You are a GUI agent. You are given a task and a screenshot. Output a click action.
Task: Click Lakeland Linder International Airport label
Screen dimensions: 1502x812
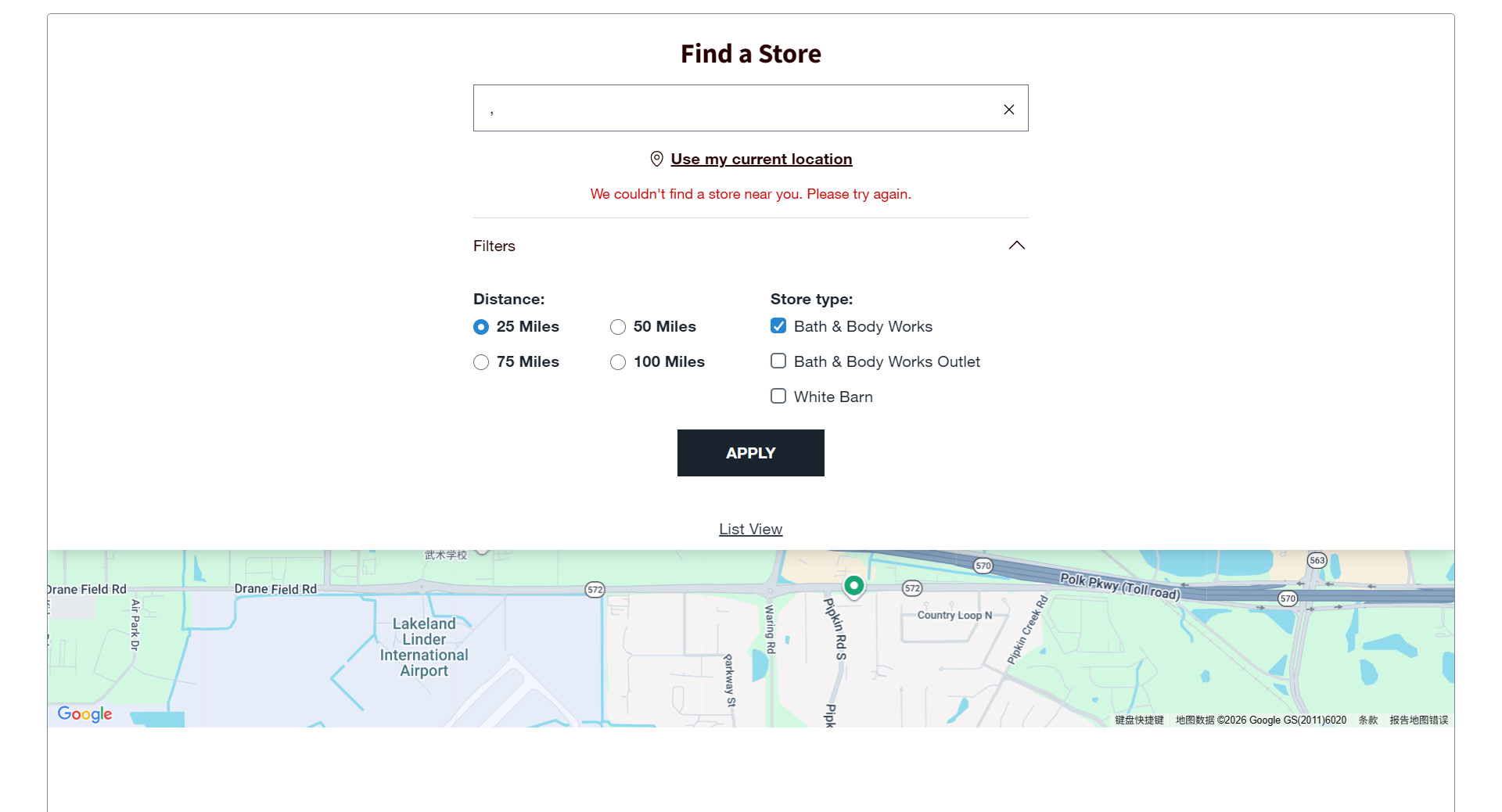coord(424,647)
